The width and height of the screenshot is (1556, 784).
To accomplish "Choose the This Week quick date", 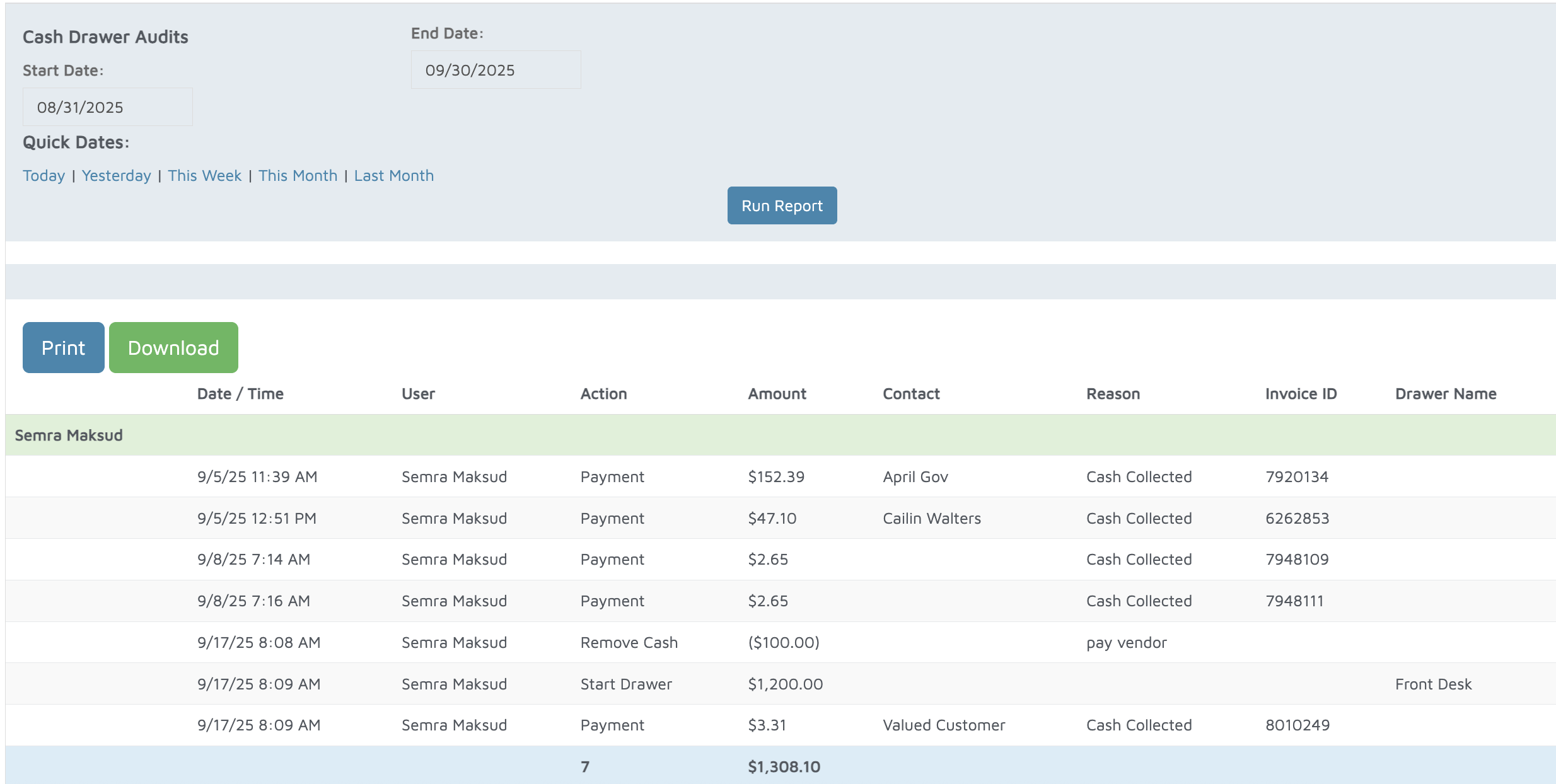I will (204, 175).
